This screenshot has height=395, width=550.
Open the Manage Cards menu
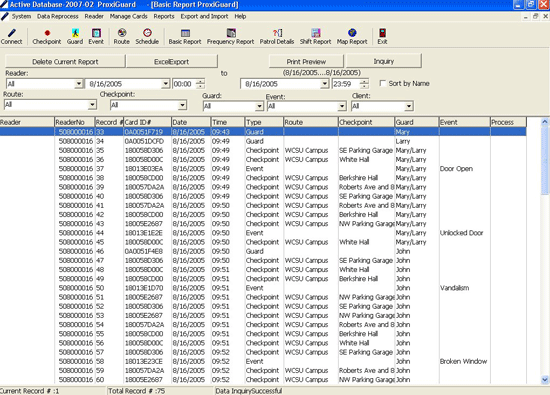tap(128, 16)
